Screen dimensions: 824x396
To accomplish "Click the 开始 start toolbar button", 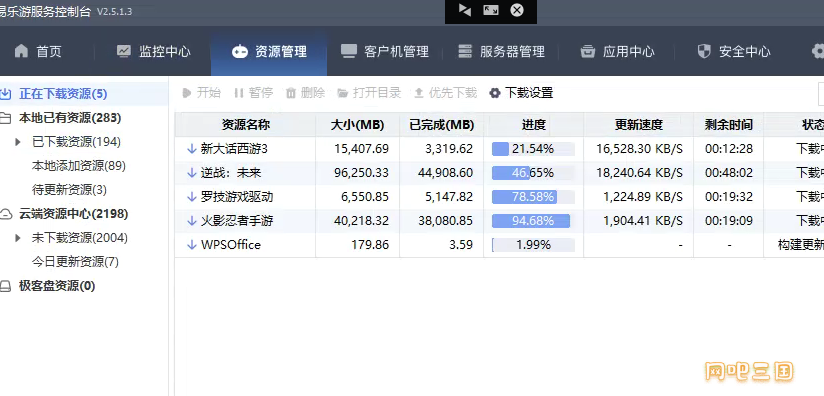I will (x=201, y=93).
